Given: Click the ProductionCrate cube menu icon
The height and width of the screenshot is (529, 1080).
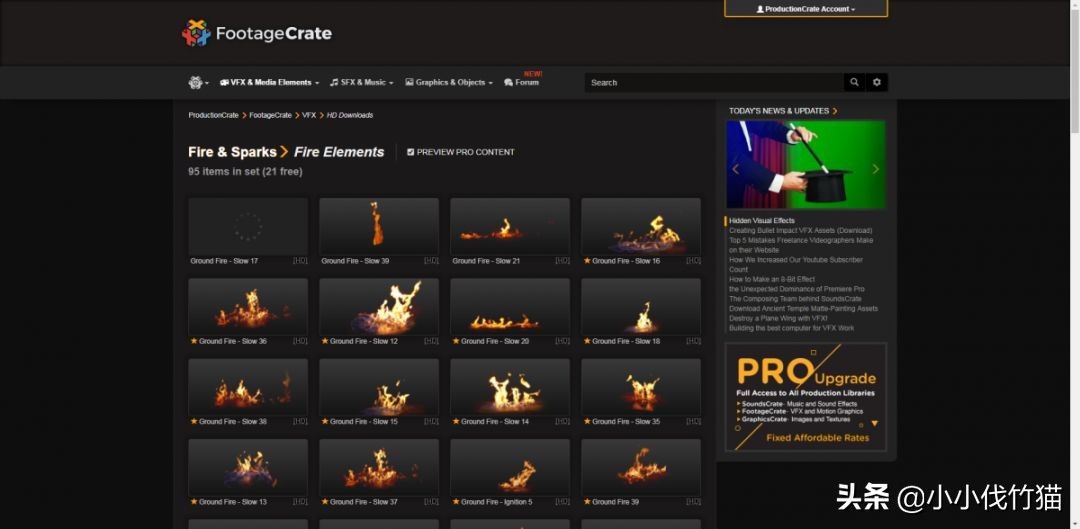Looking at the screenshot, I should pos(196,82).
